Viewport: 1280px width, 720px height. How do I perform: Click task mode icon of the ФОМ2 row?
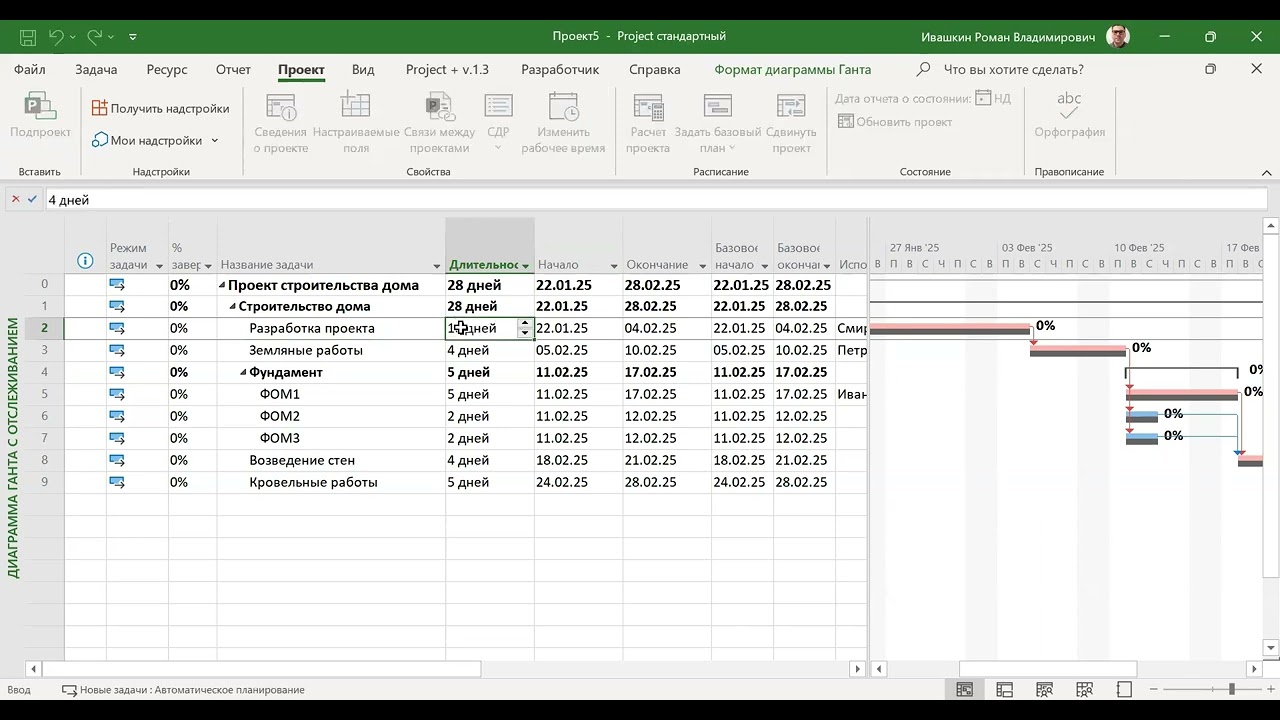pyautogui.click(x=117, y=416)
